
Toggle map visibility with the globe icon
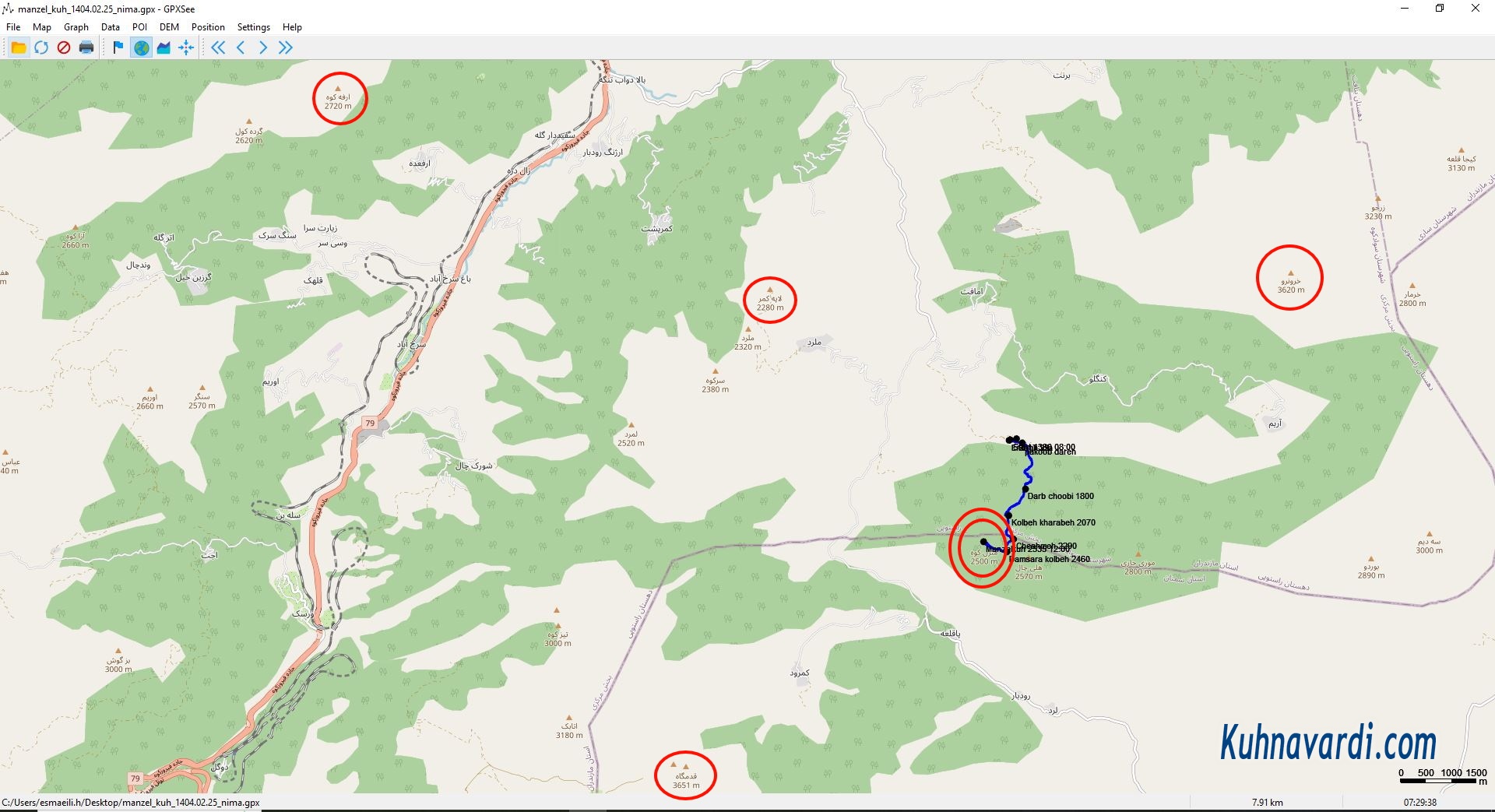click(141, 47)
